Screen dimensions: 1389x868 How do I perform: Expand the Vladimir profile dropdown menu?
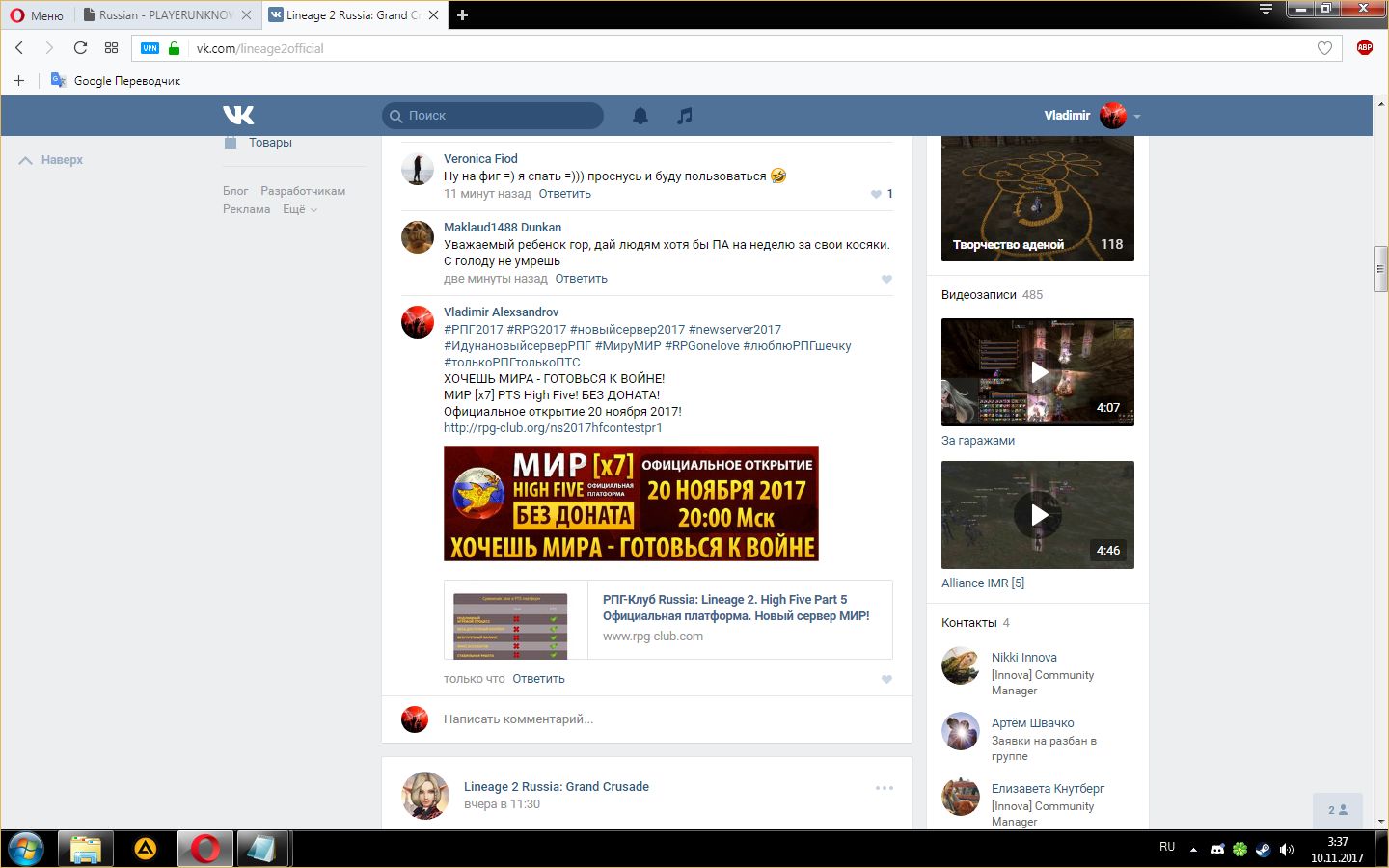pos(1137,116)
